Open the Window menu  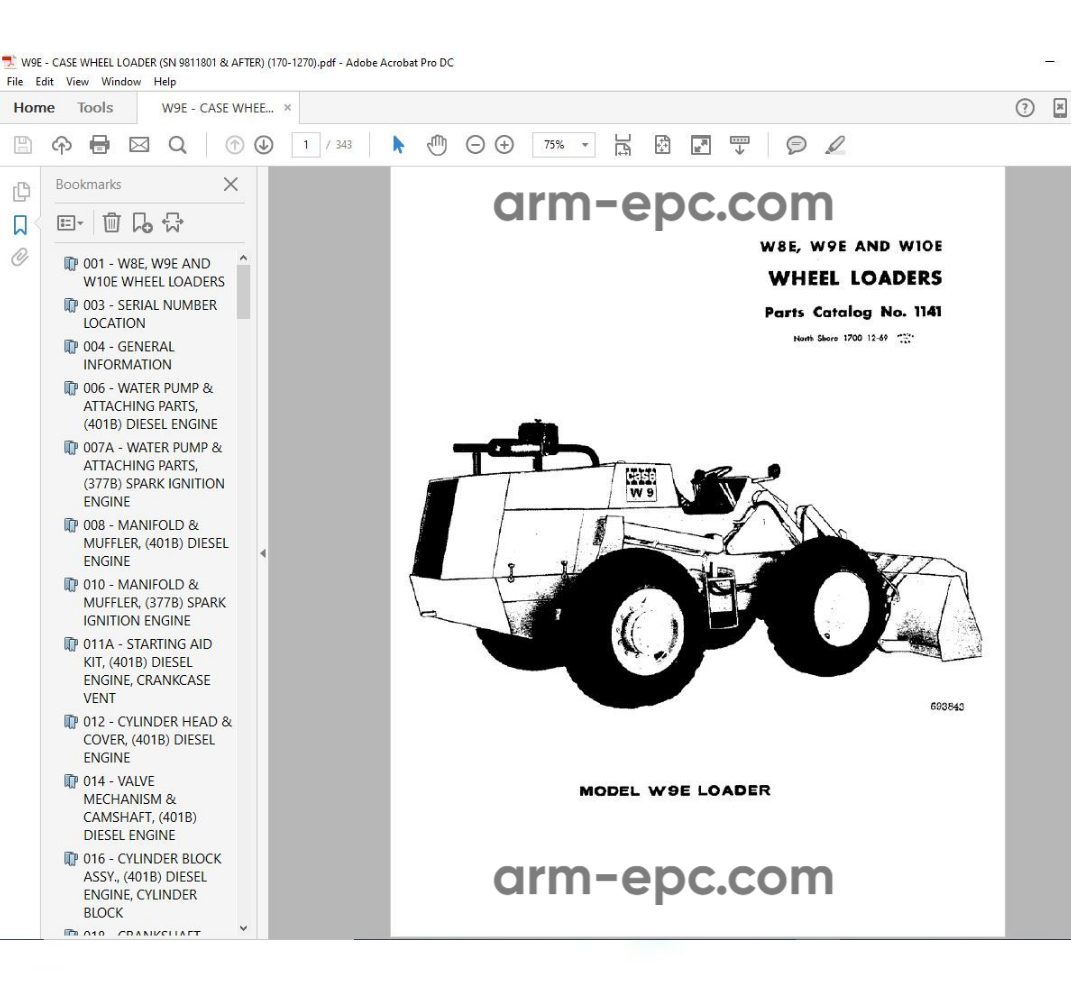(121, 81)
